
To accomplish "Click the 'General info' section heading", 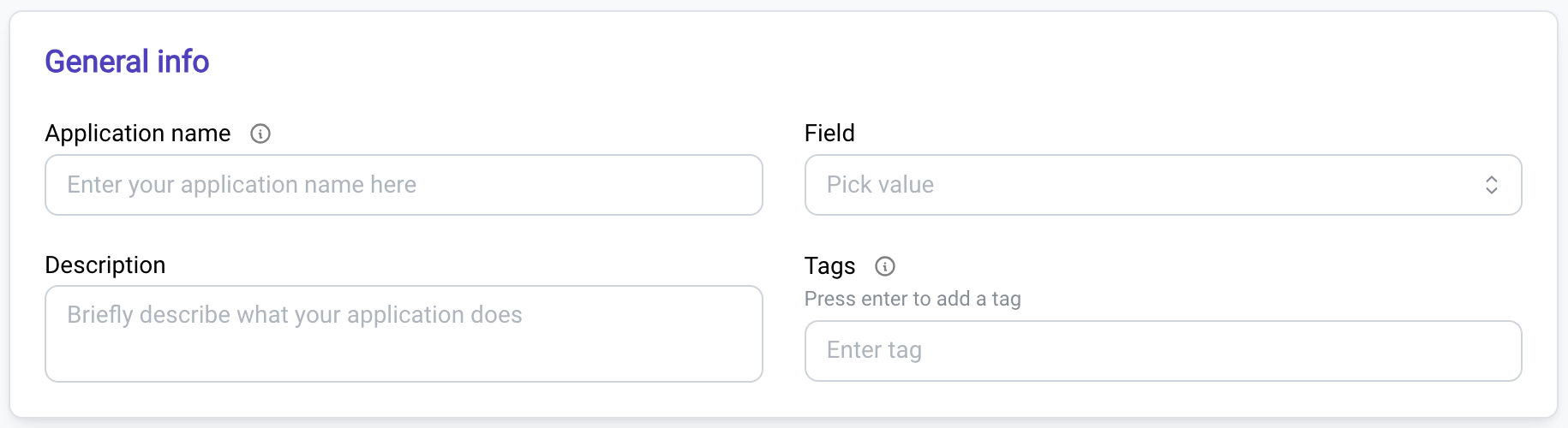I will [127, 62].
